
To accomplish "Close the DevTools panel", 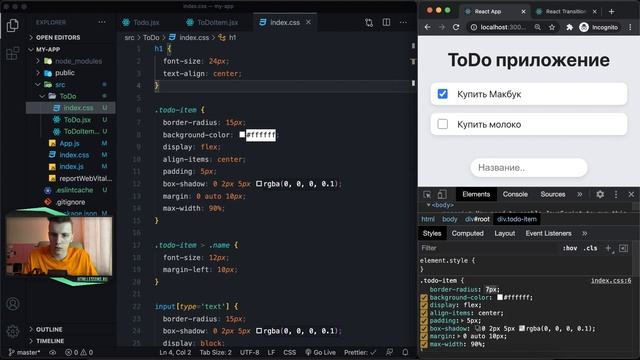I will point(631,195).
